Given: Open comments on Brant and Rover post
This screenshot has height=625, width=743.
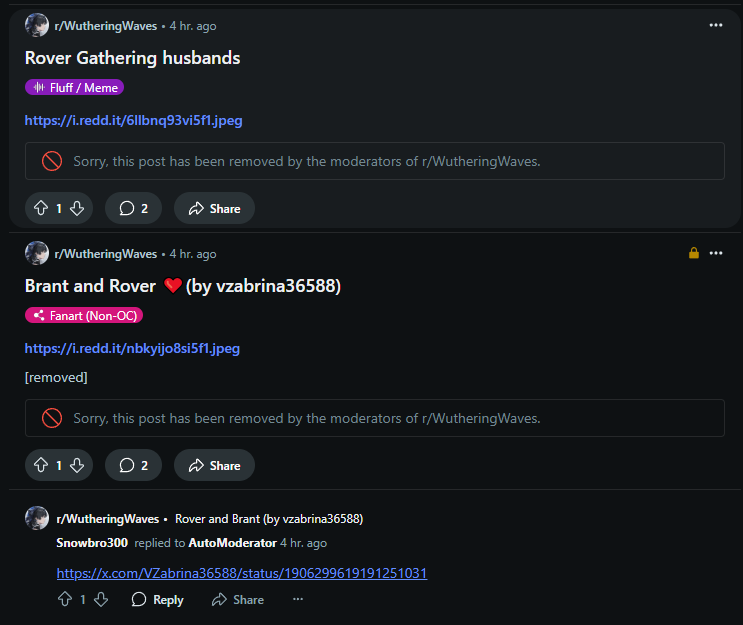Looking at the screenshot, I should point(134,465).
